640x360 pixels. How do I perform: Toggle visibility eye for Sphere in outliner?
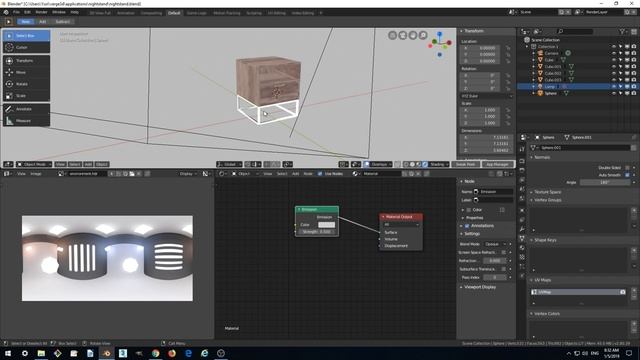click(613, 93)
